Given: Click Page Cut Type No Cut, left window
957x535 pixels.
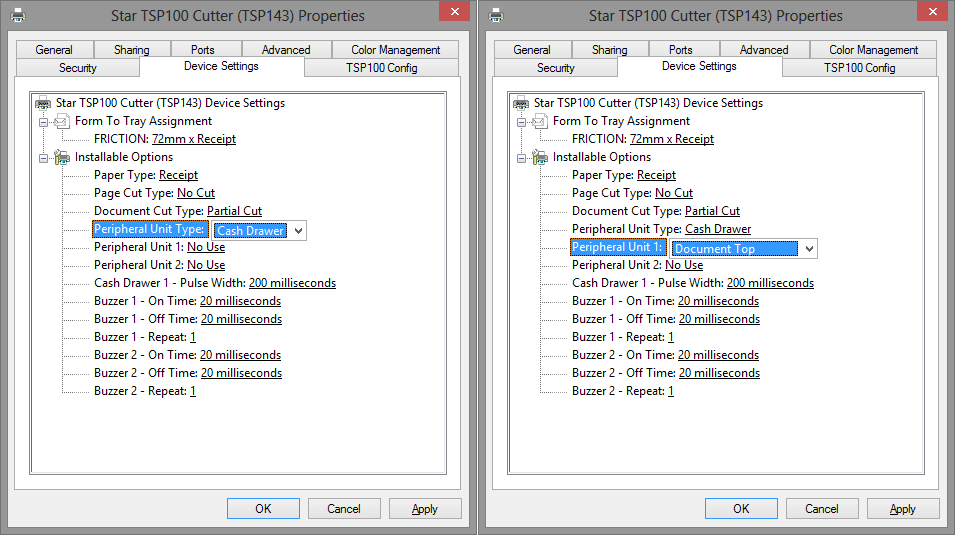Looking at the screenshot, I should (x=196, y=193).
